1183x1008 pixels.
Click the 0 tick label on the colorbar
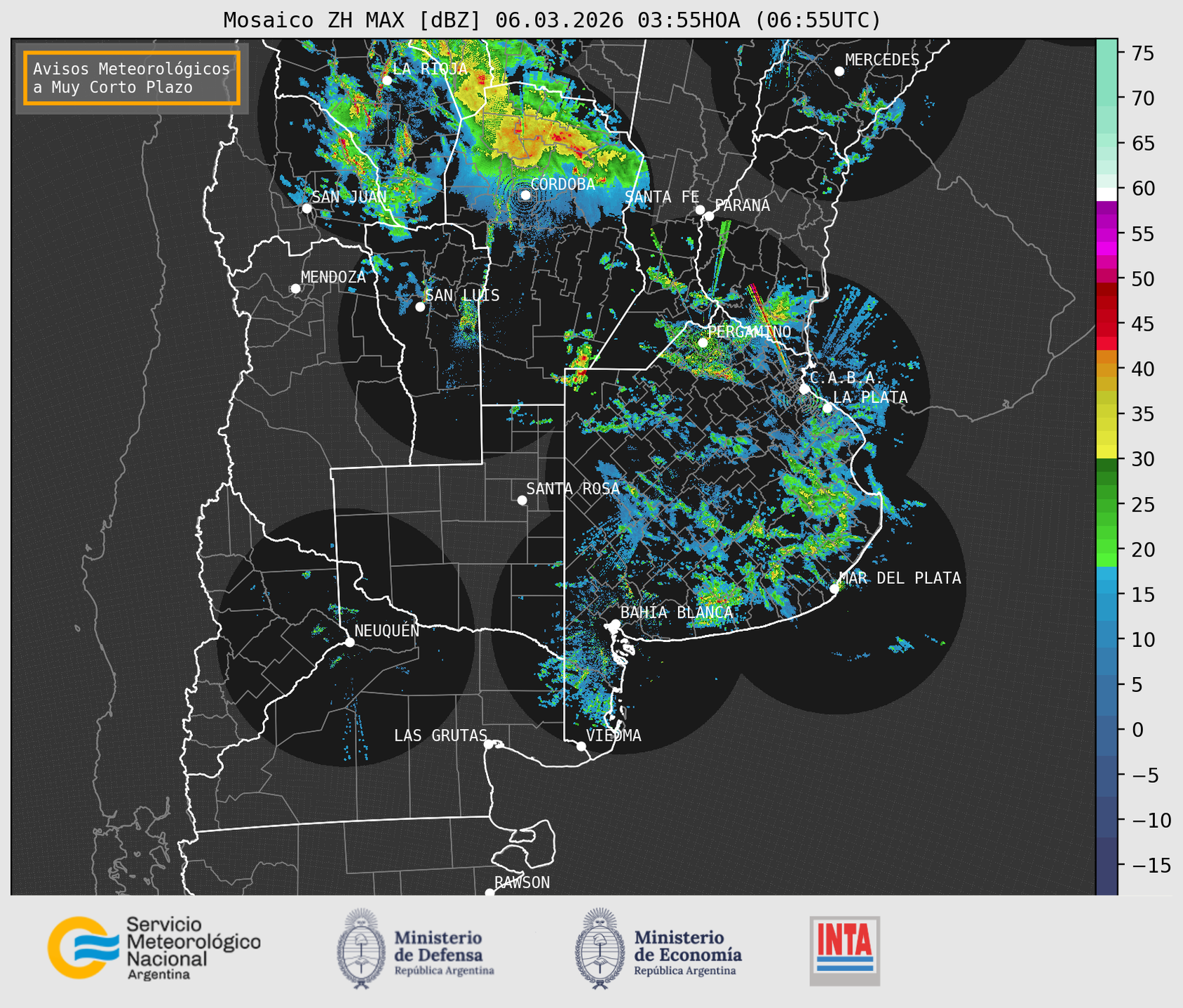1137,730
